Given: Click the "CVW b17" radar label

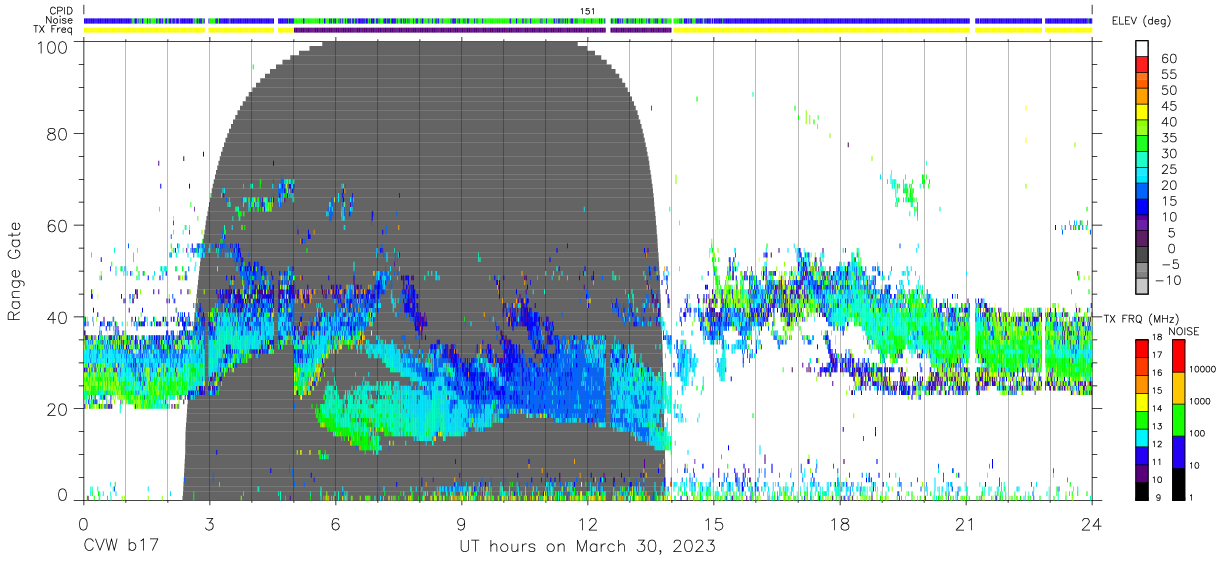Looking at the screenshot, I should (x=119, y=547).
